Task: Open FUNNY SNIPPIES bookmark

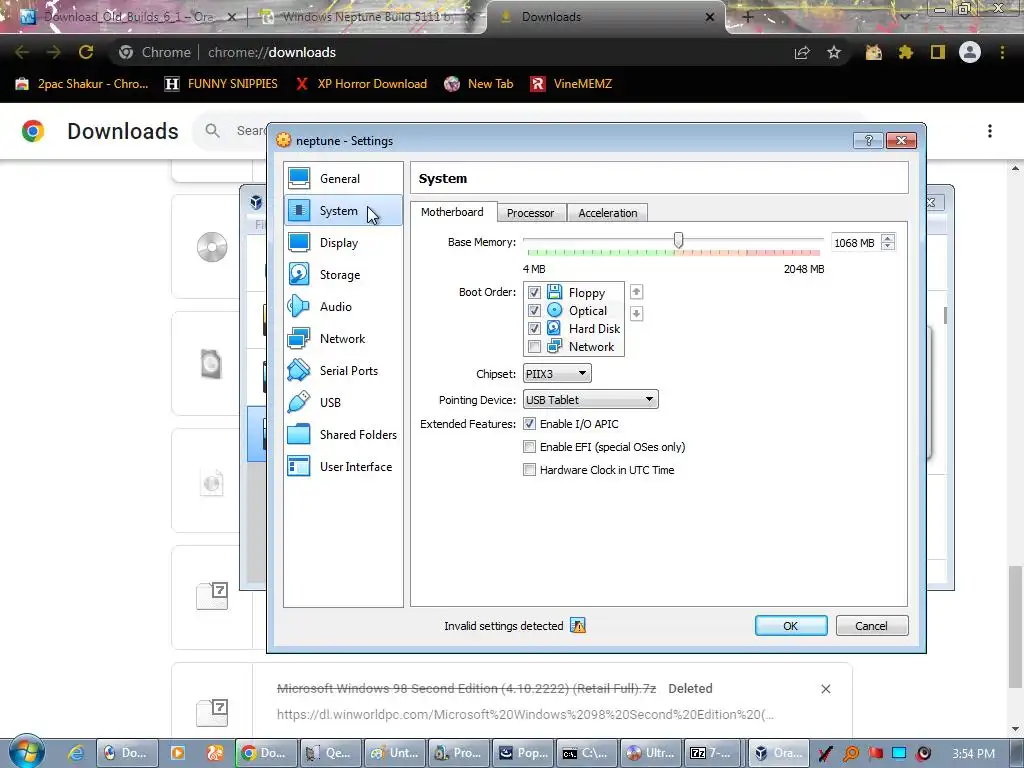Action: click(221, 84)
